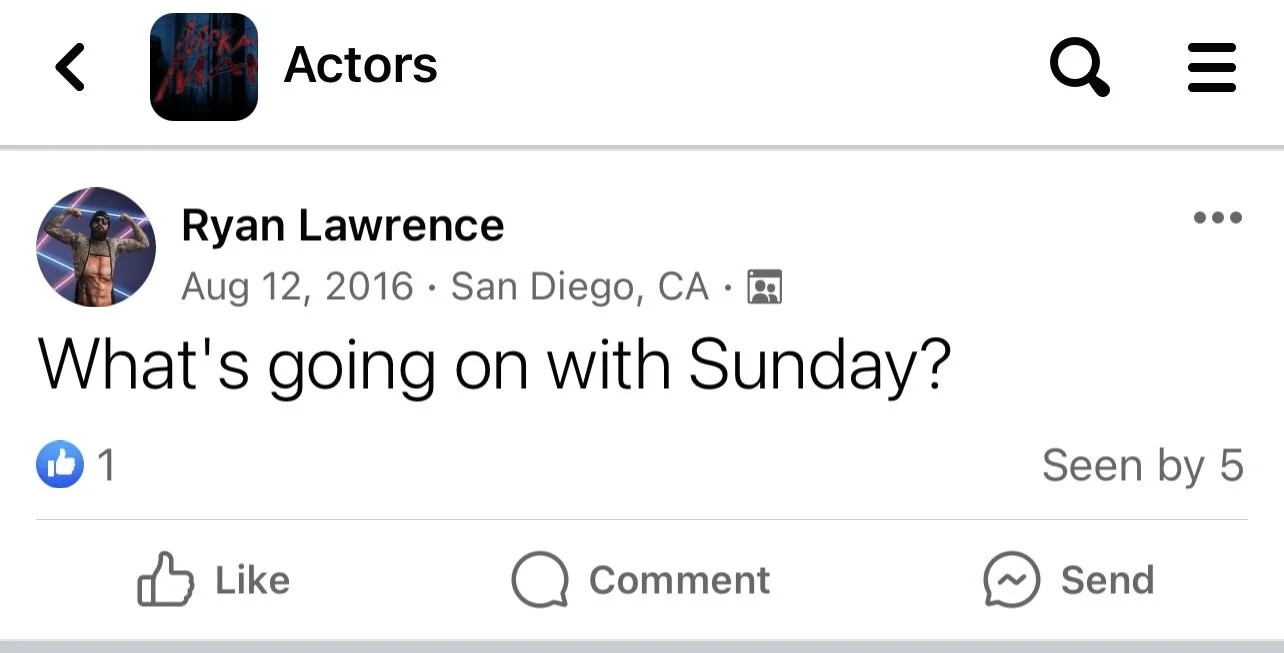Tap the speech bubble Comment icon
1284x653 pixels.
click(x=540, y=580)
